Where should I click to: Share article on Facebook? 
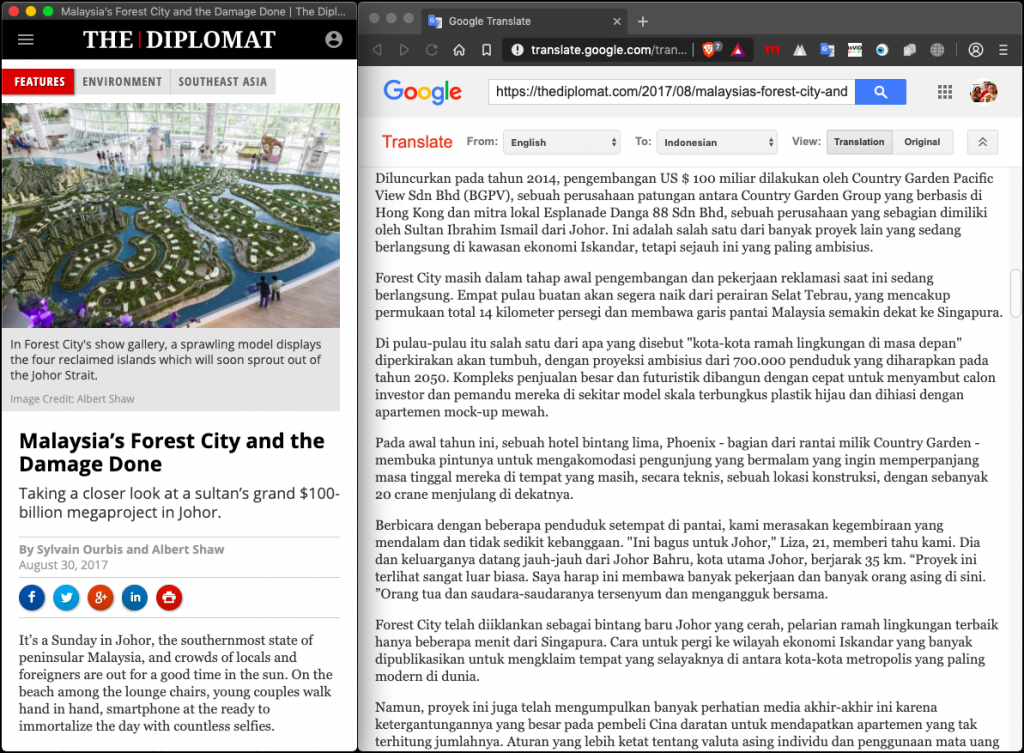point(32,597)
